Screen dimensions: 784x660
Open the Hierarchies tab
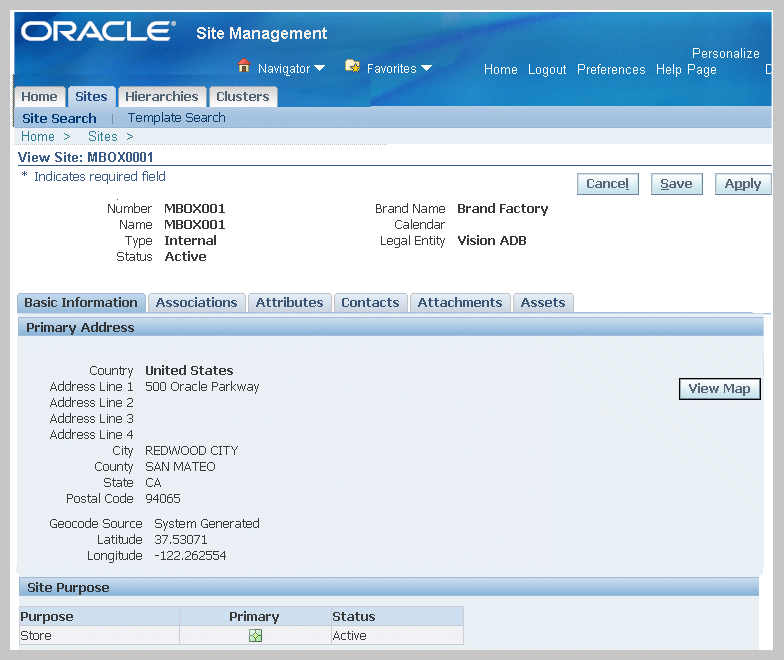[162, 96]
